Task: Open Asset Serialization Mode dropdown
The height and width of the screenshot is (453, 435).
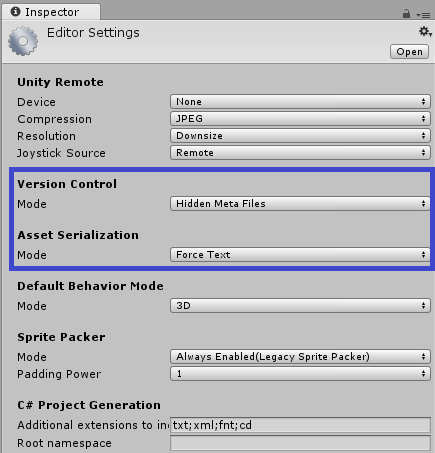Action: 300,255
